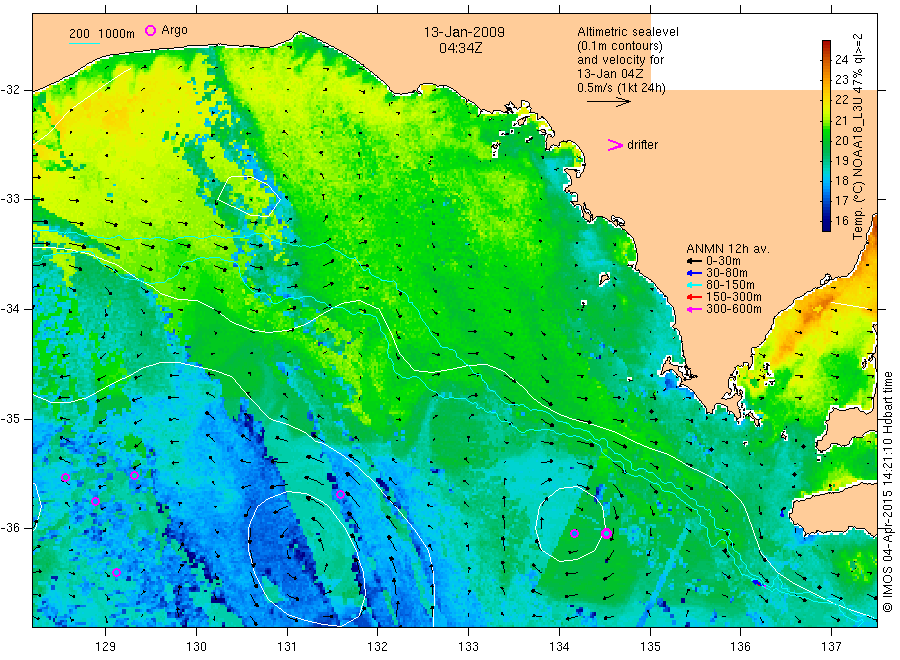Click the cyan 80-150m arrow in ANMN legend
The height and width of the screenshot is (660, 900).
[x=695, y=285]
